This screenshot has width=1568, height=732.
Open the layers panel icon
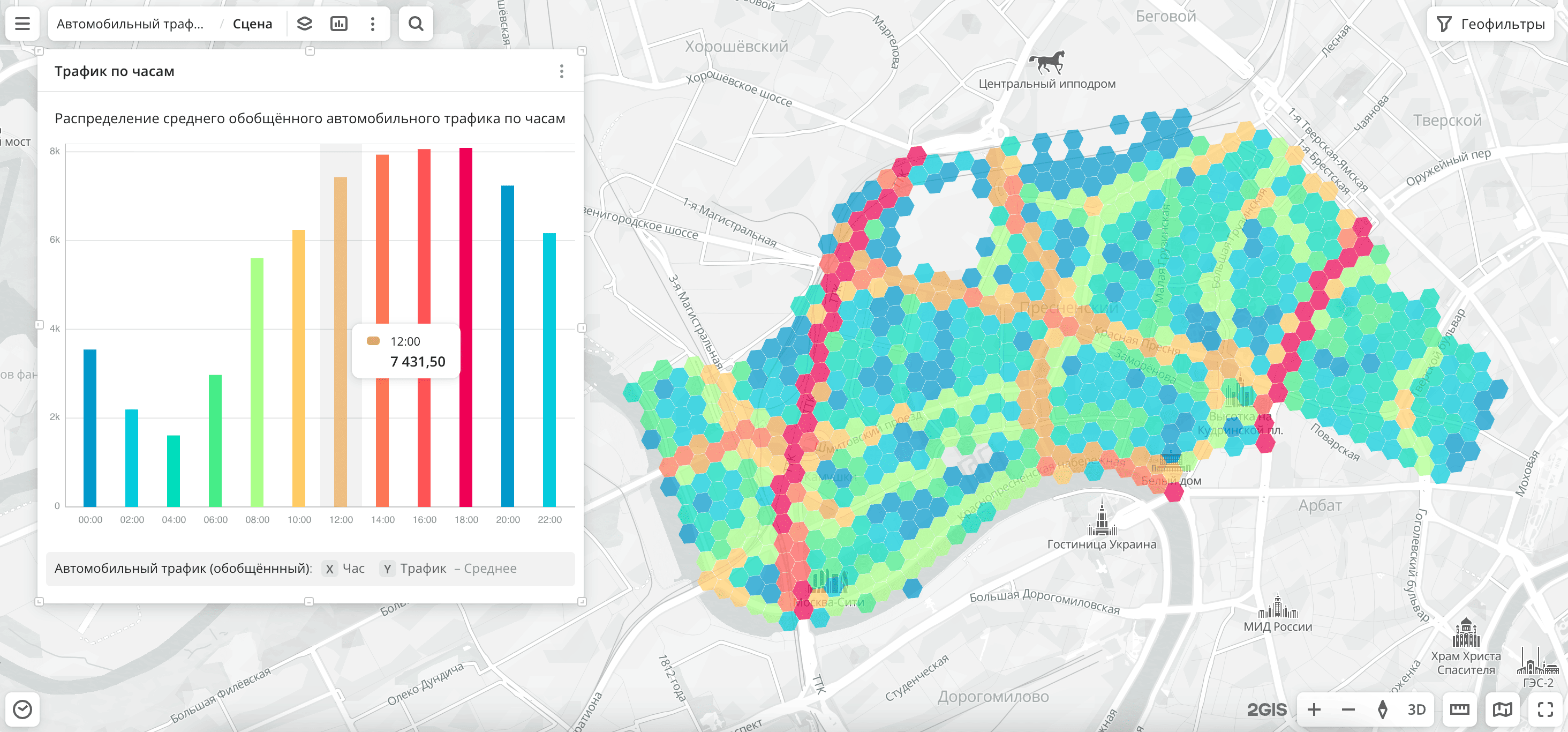coord(304,24)
